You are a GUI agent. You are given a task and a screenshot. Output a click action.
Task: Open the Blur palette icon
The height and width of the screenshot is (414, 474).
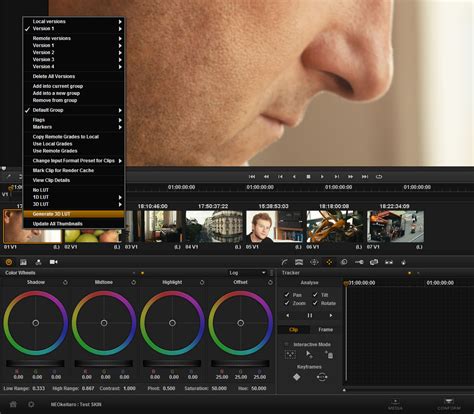pos(344,262)
